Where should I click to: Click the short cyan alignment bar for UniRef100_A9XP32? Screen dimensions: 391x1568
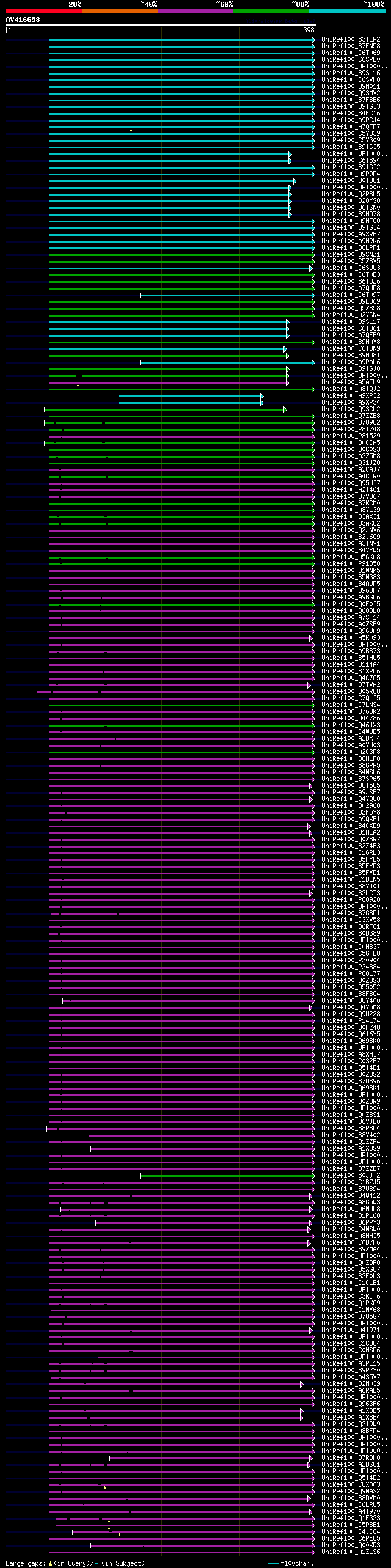pyautogui.click(x=191, y=396)
